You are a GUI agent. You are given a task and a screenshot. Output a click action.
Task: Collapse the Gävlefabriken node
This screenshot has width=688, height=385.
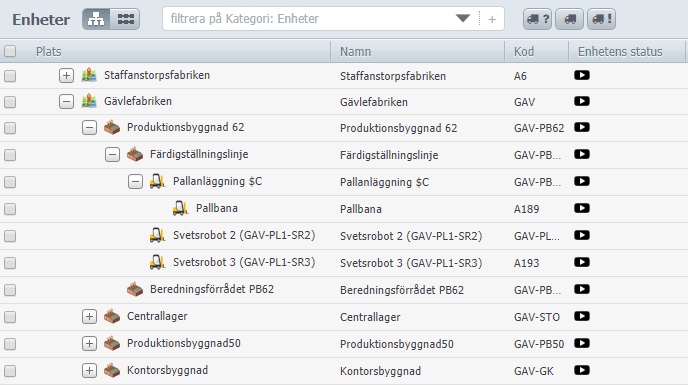(x=66, y=101)
